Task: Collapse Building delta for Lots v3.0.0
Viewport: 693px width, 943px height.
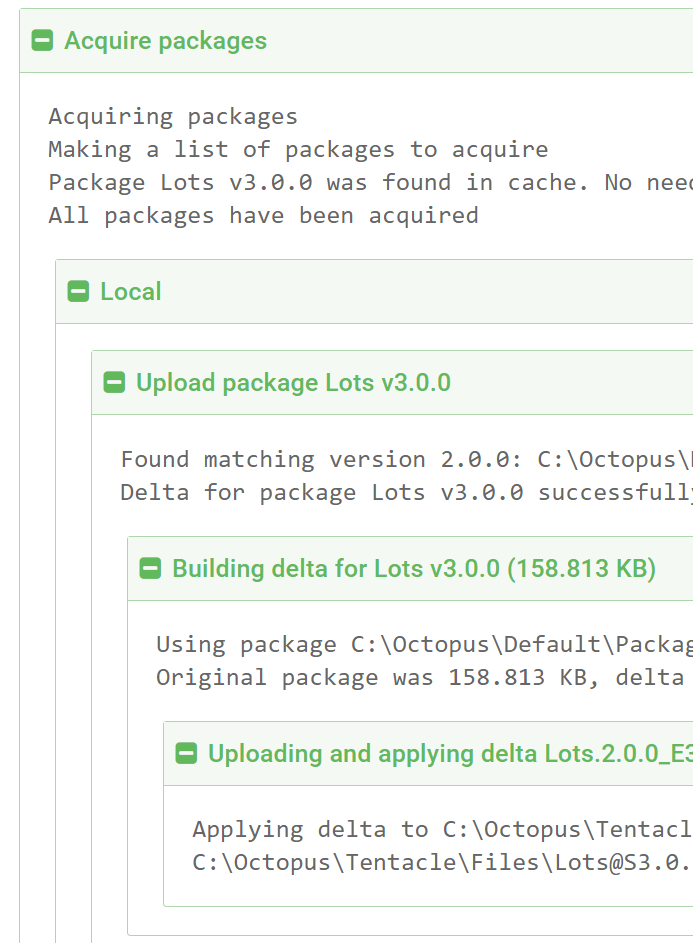Action: 150,568
